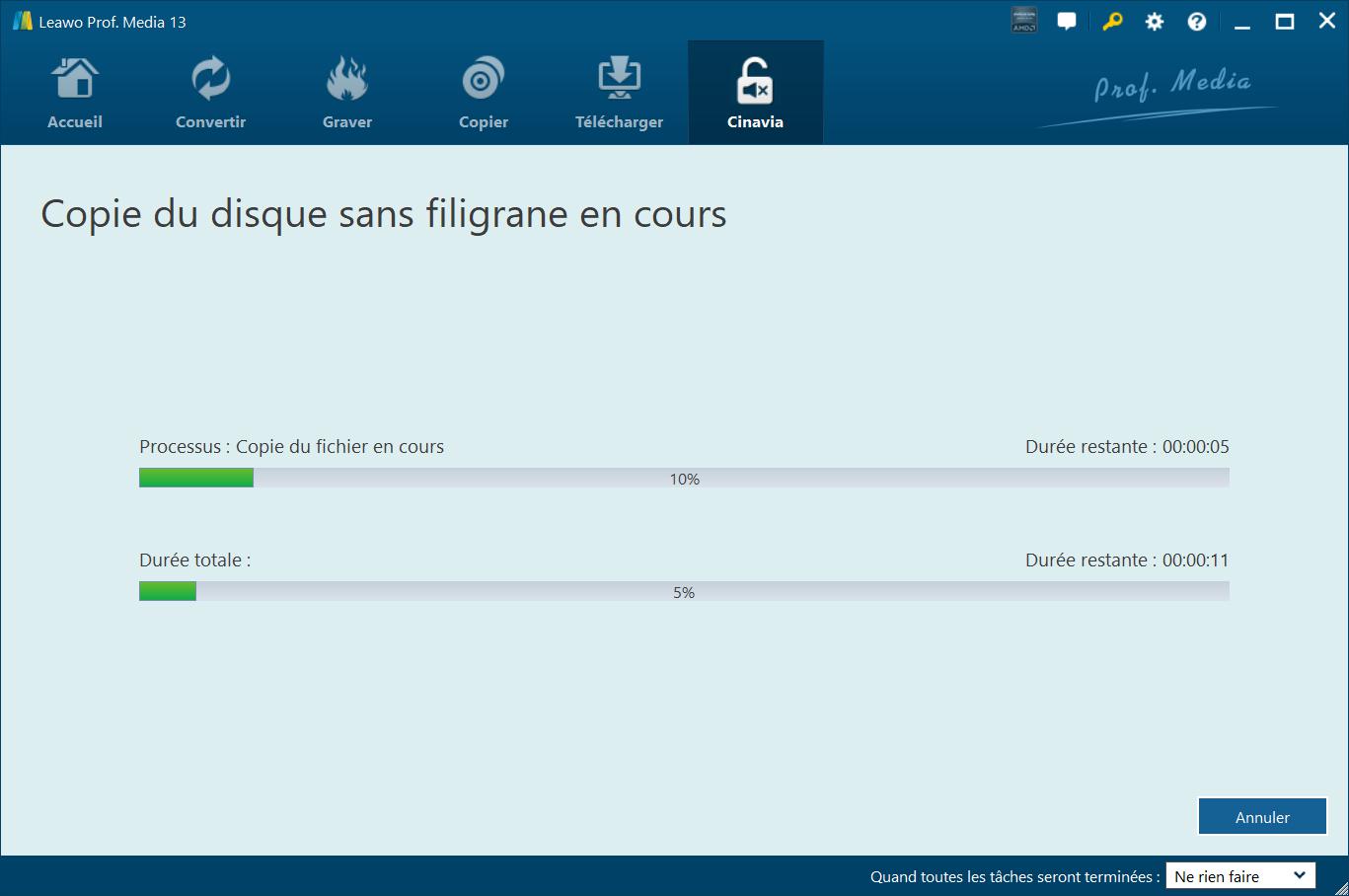
Task: Click 'Processus : Copie du fichier en cours' text
Action: click(x=292, y=447)
